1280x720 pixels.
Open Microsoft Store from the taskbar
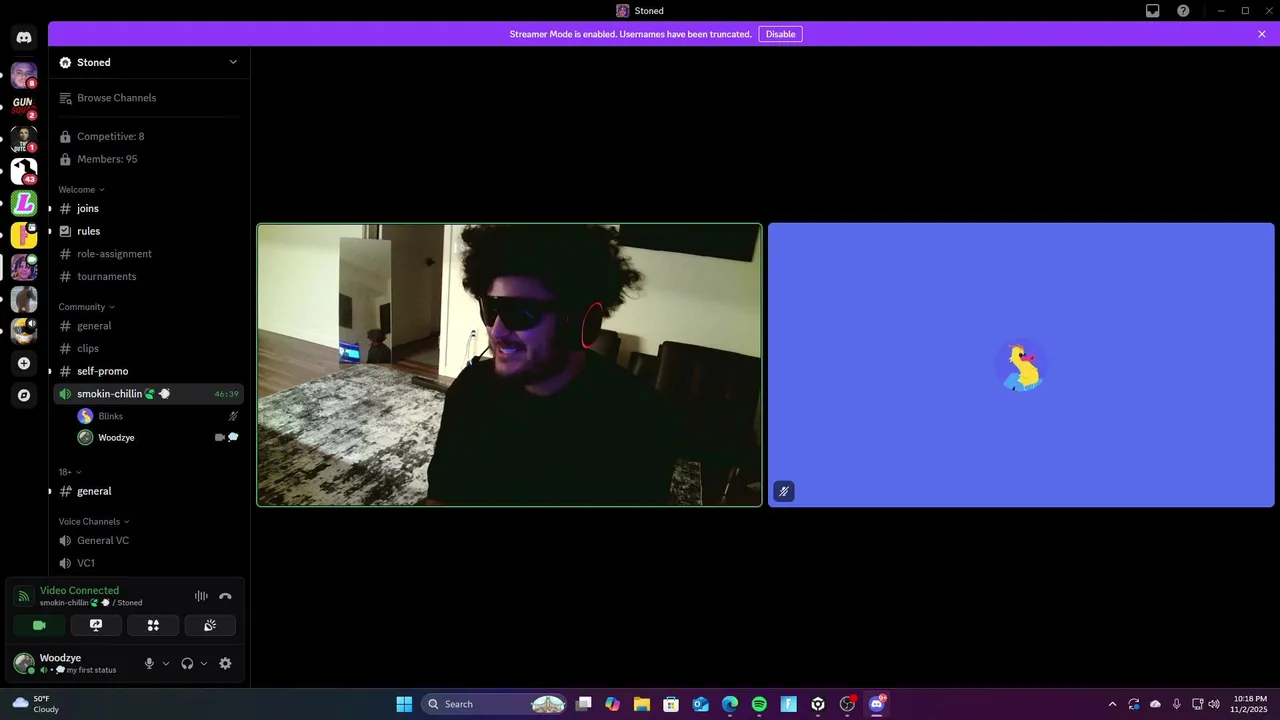point(671,704)
